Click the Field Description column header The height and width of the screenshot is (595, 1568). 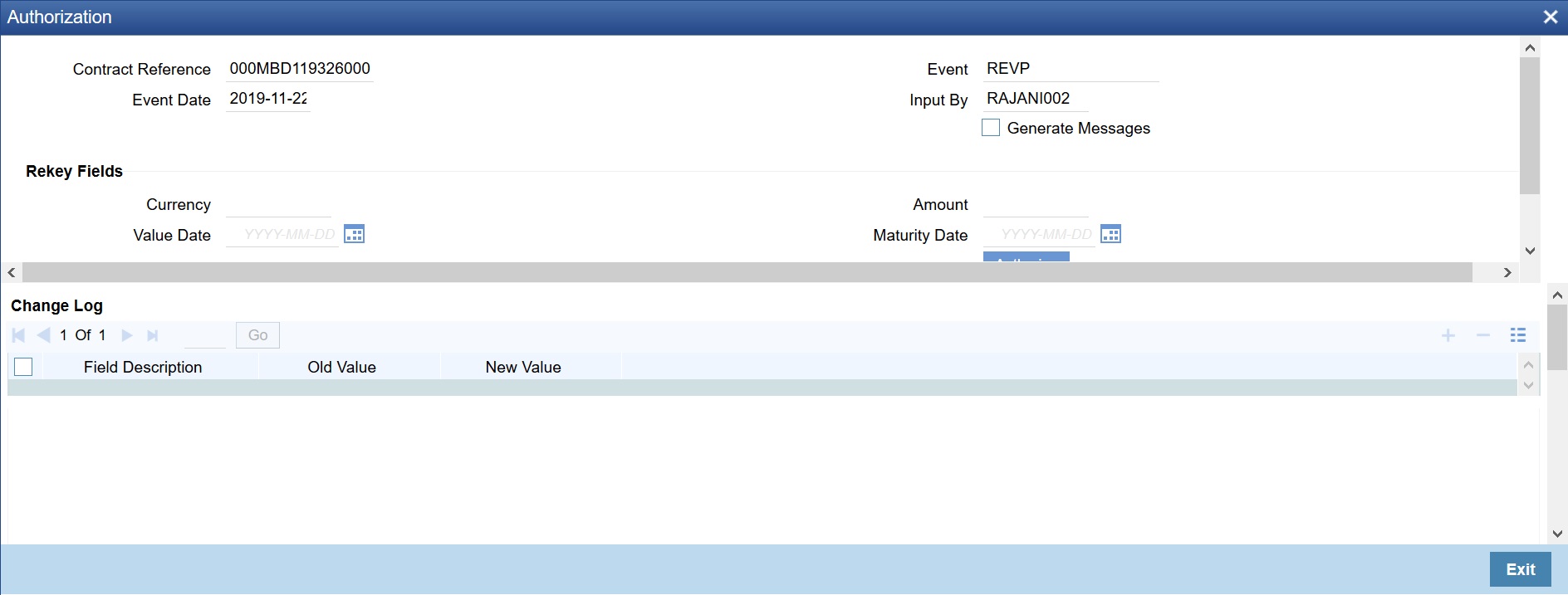coord(143,367)
